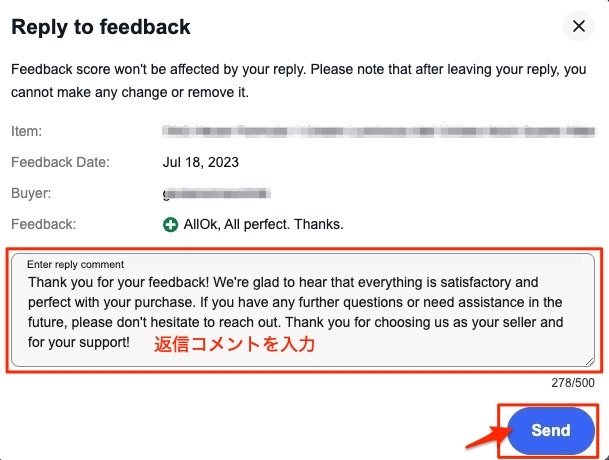Click the 278/500 character counter
Screen dimensions: 609x460
[573, 383]
